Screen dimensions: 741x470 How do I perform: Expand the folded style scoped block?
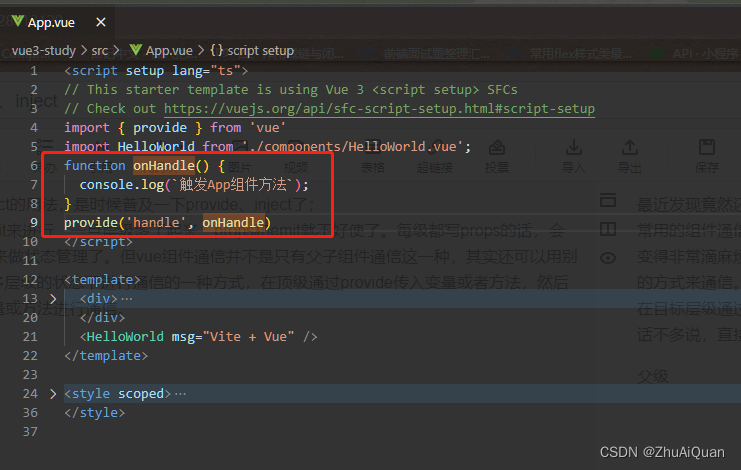(53, 393)
